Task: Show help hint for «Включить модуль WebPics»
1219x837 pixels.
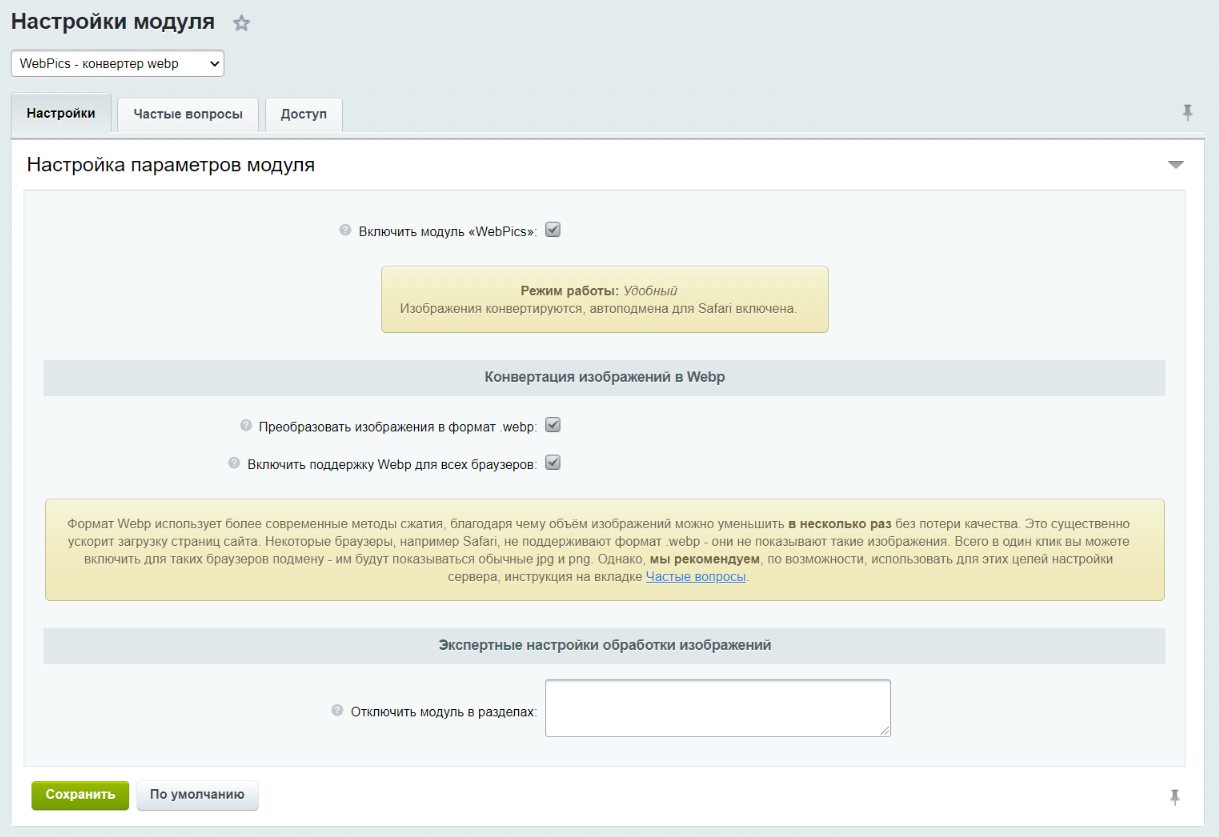Action: click(x=346, y=230)
